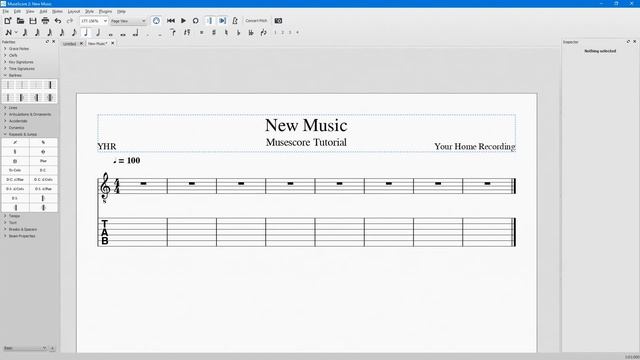Open the Plugins menu
This screenshot has width=640, height=360.
click(x=105, y=11)
